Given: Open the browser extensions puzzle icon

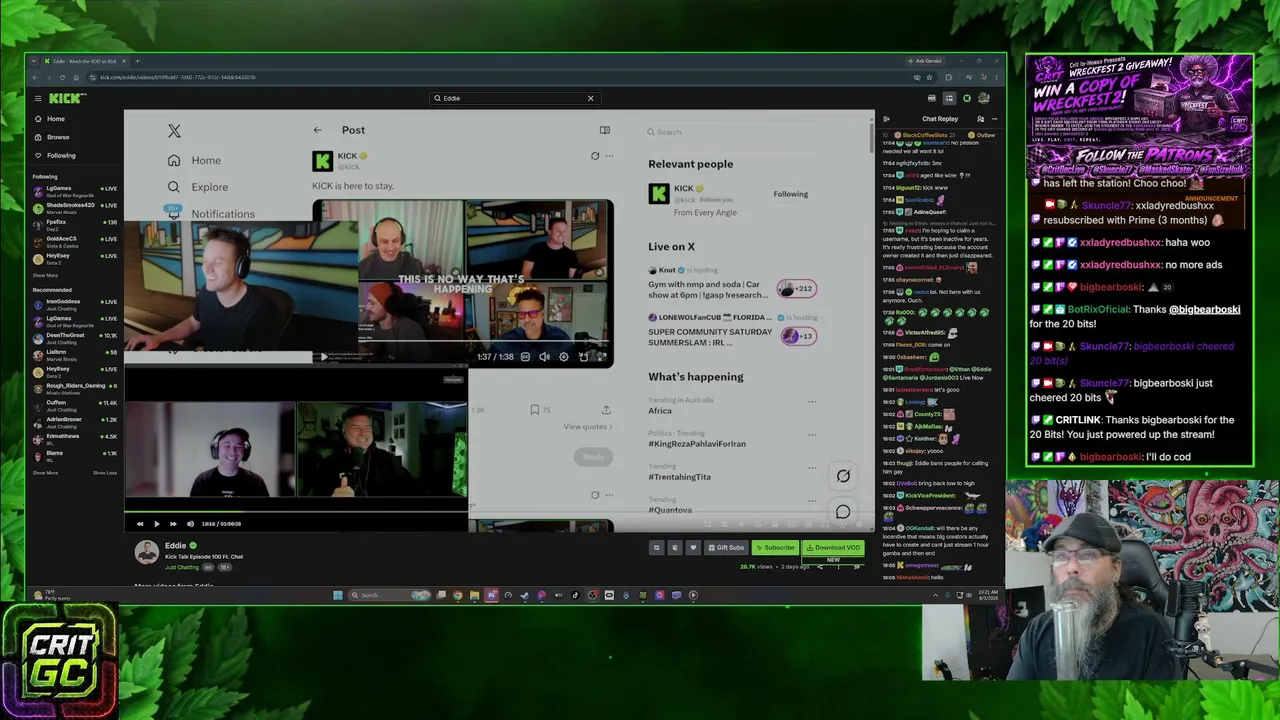Looking at the screenshot, I should point(949,77).
